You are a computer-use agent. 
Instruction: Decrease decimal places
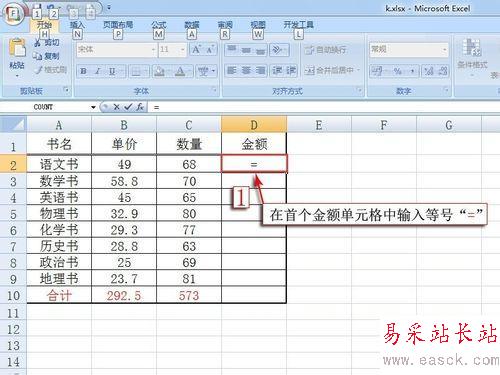click(442, 71)
